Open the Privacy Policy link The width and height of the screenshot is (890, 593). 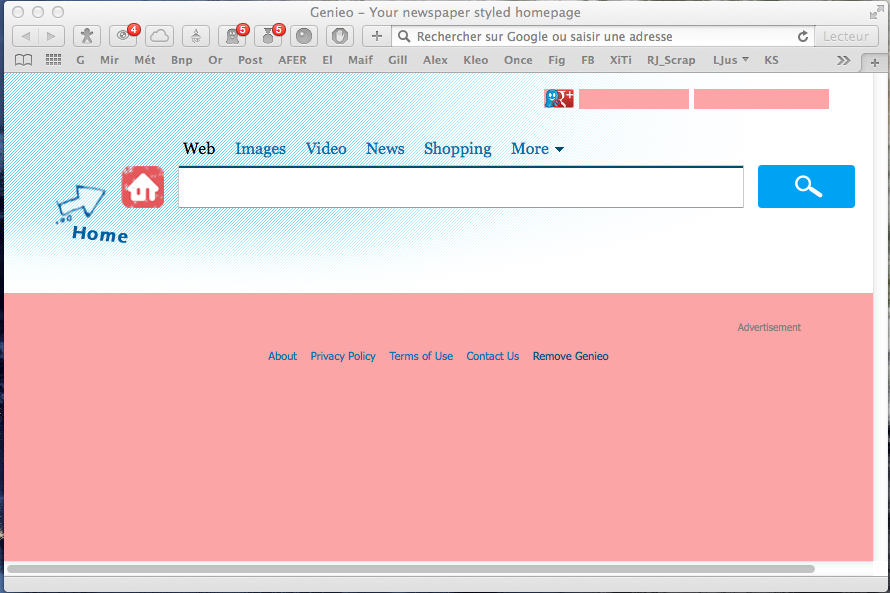click(x=343, y=356)
